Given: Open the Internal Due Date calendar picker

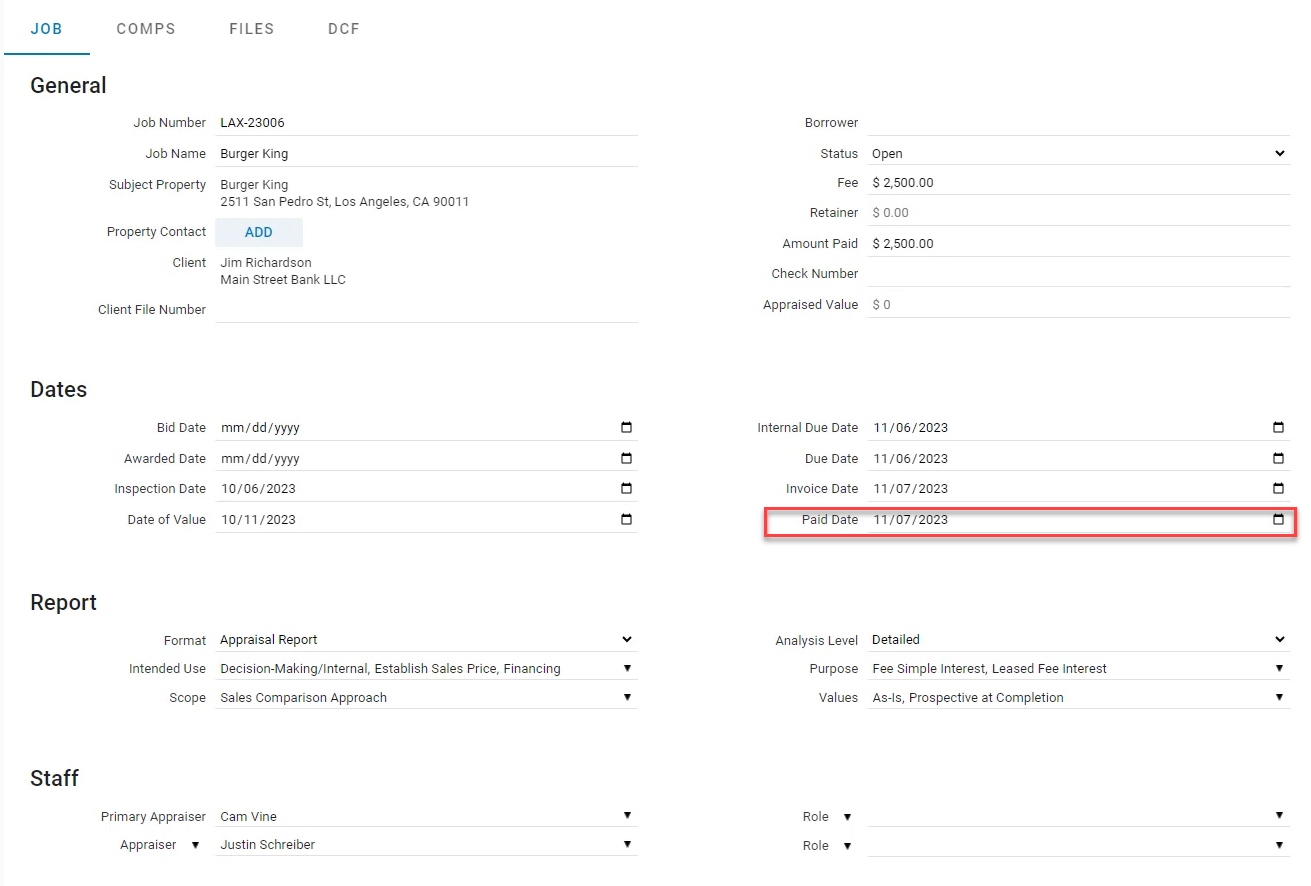Looking at the screenshot, I should (x=1278, y=428).
